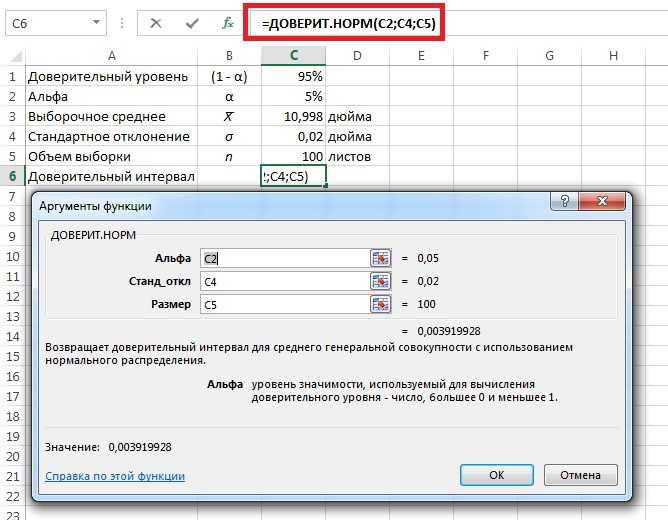Click cell 'Альфа' in column A

[112, 97]
